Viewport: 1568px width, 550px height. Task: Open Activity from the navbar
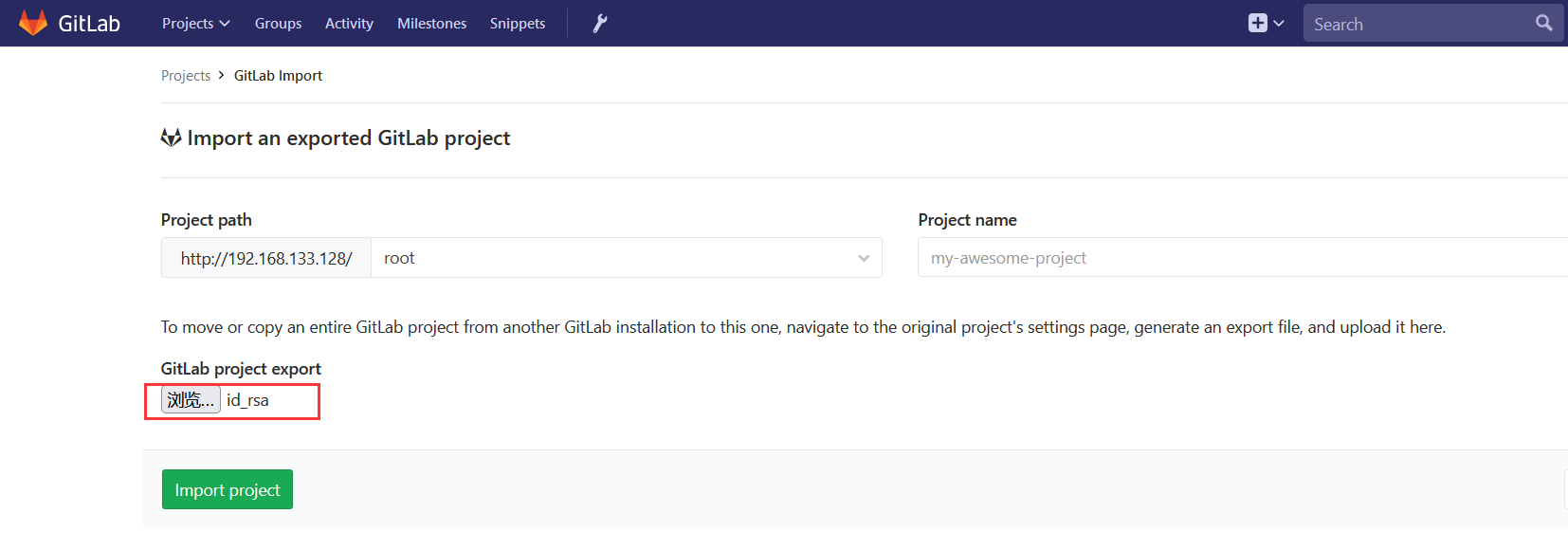point(349,23)
